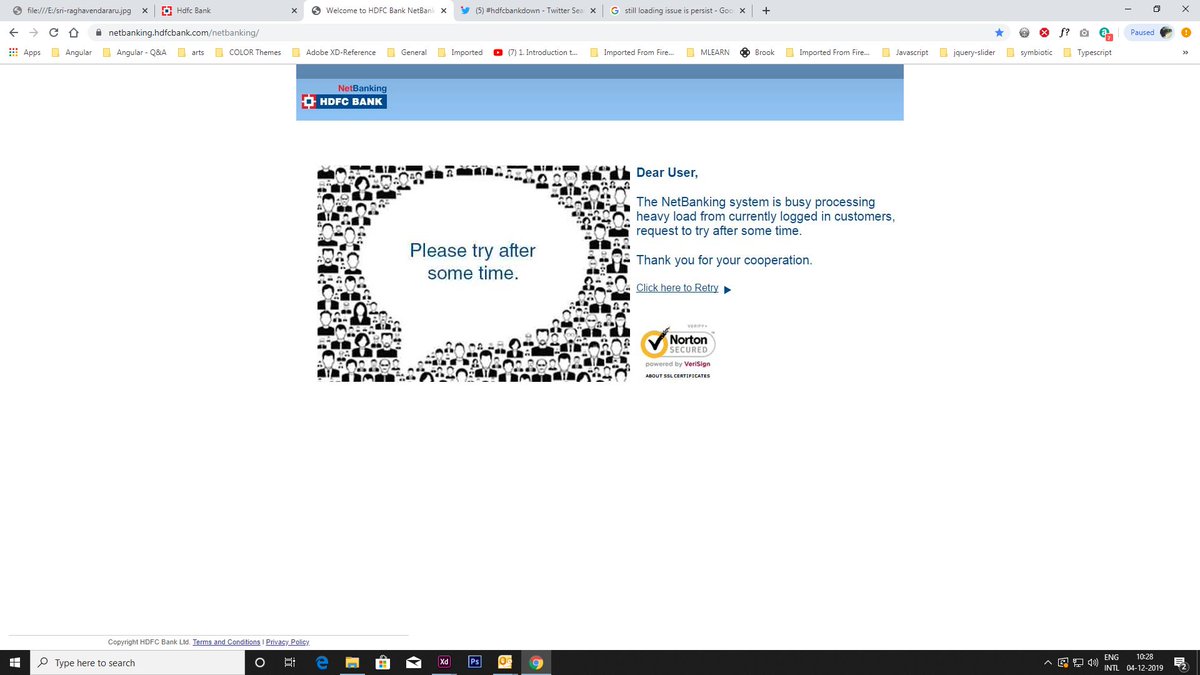Click the back navigation arrow
Viewport: 1200px width, 675px height.
[13, 31]
